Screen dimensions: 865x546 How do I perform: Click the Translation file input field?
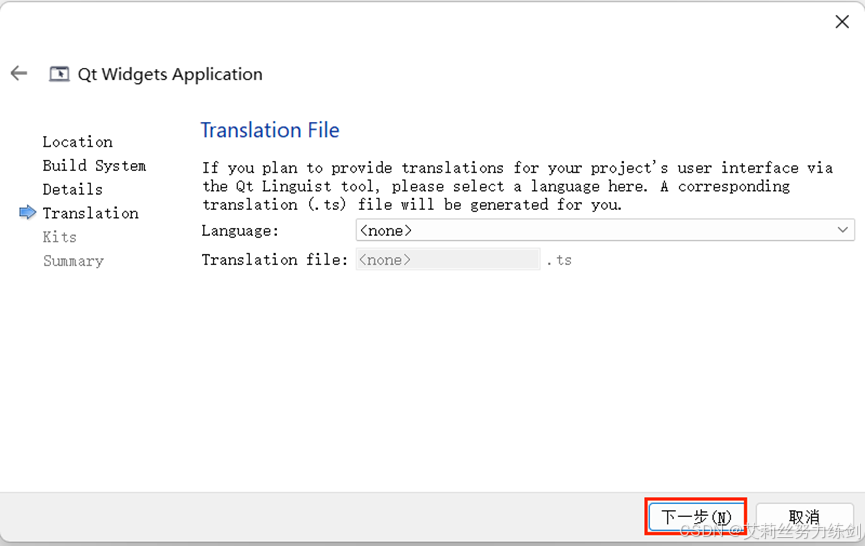(448, 259)
